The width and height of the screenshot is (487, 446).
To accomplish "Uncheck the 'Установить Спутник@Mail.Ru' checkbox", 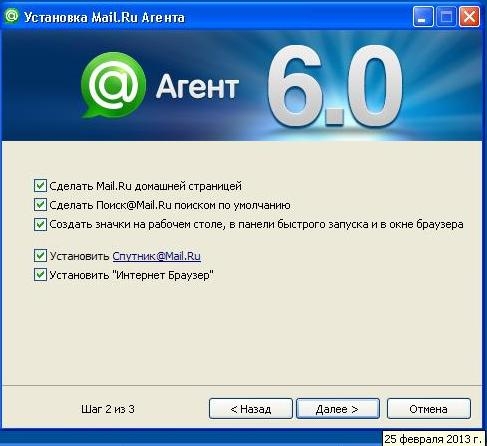I will tap(40, 256).
